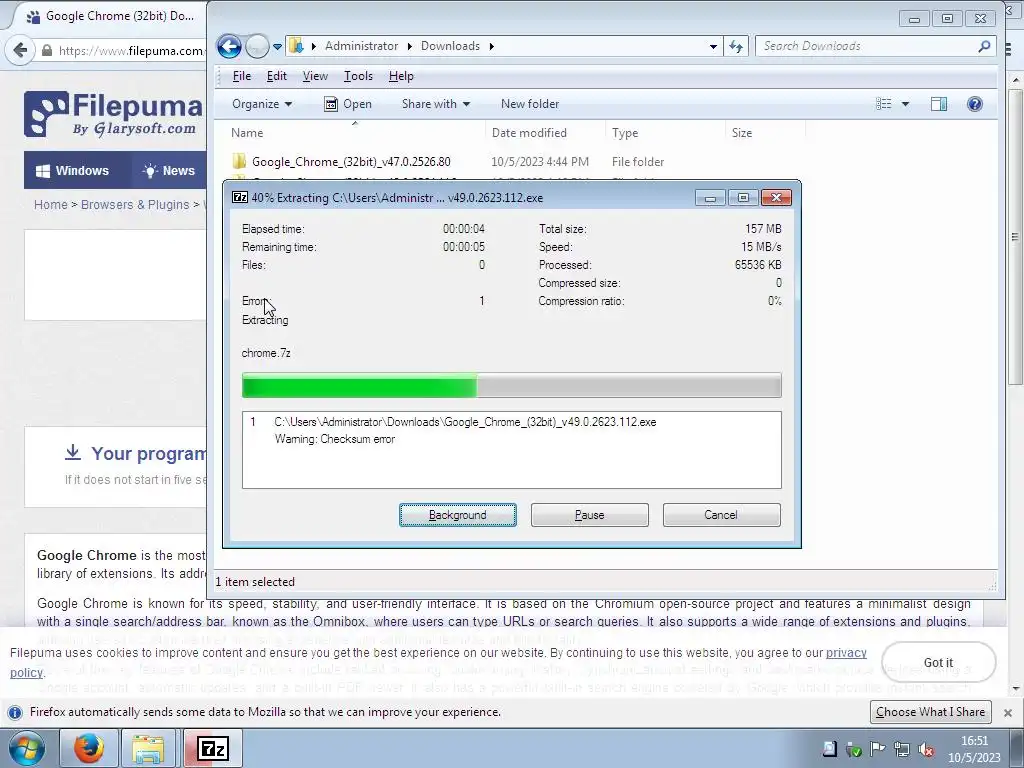Screen dimensions: 1024x768
Task: Close the 7-Zip extraction dialog
Action: [776, 197]
